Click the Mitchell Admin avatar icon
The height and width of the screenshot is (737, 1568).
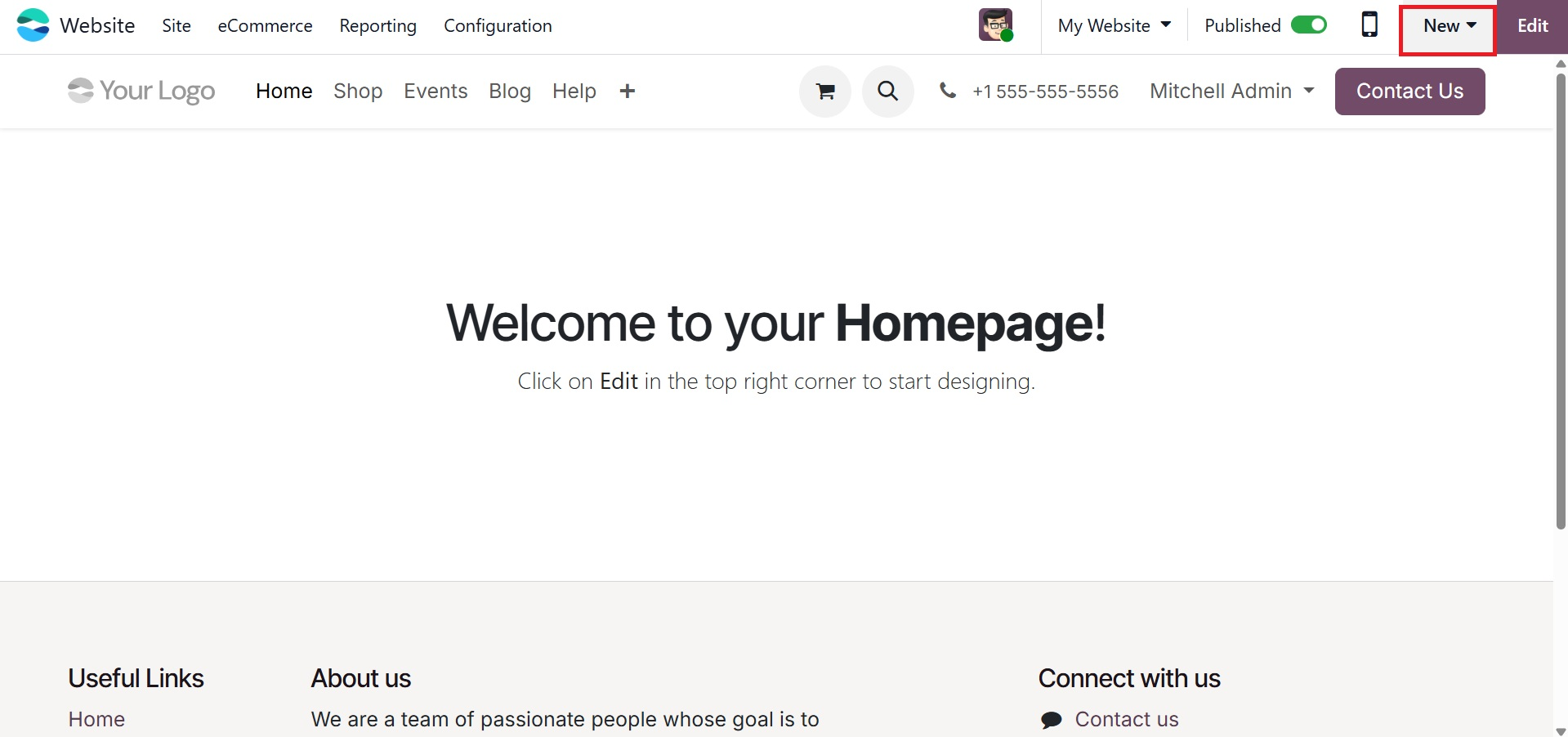click(x=996, y=25)
